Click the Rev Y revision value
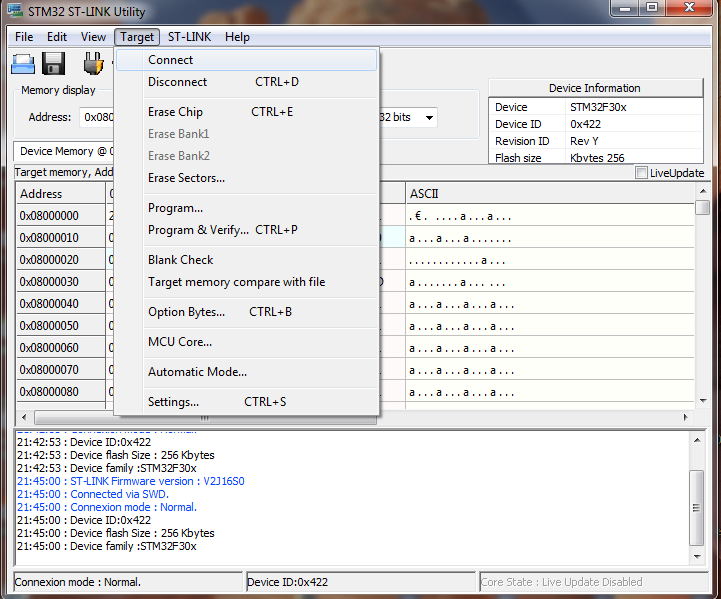721x599 pixels. (x=584, y=141)
